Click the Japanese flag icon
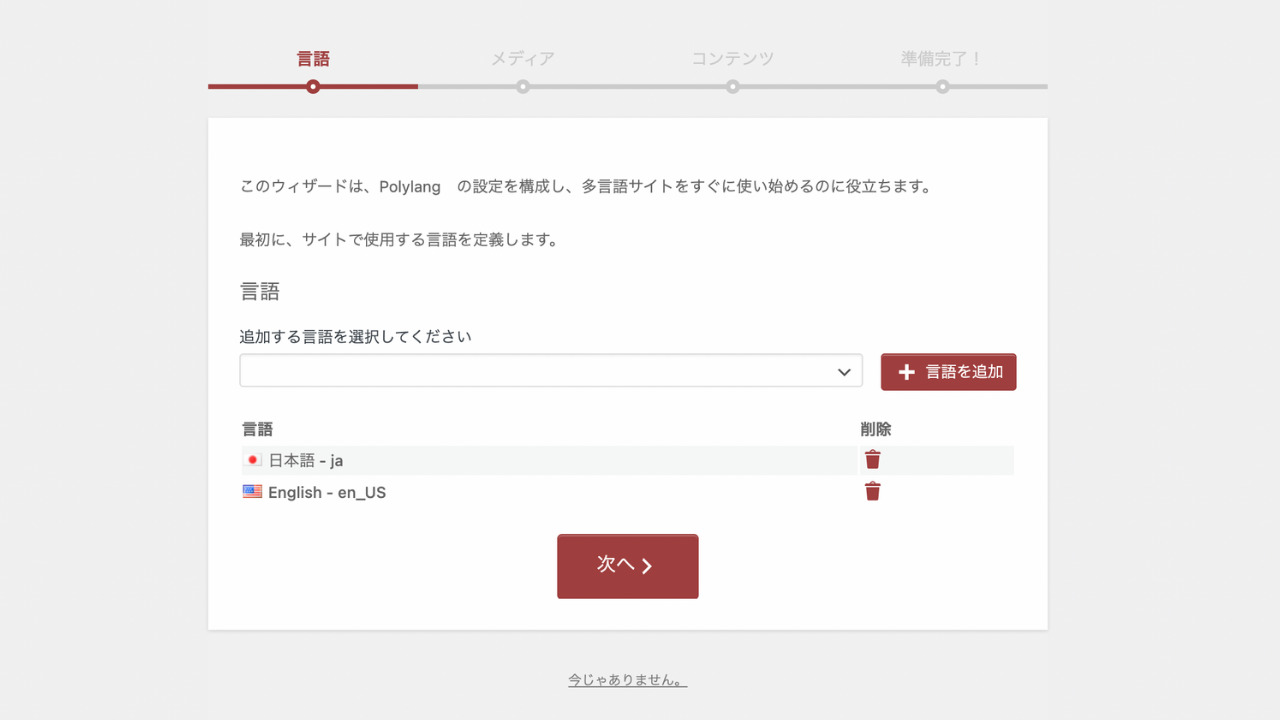 (252, 460)
